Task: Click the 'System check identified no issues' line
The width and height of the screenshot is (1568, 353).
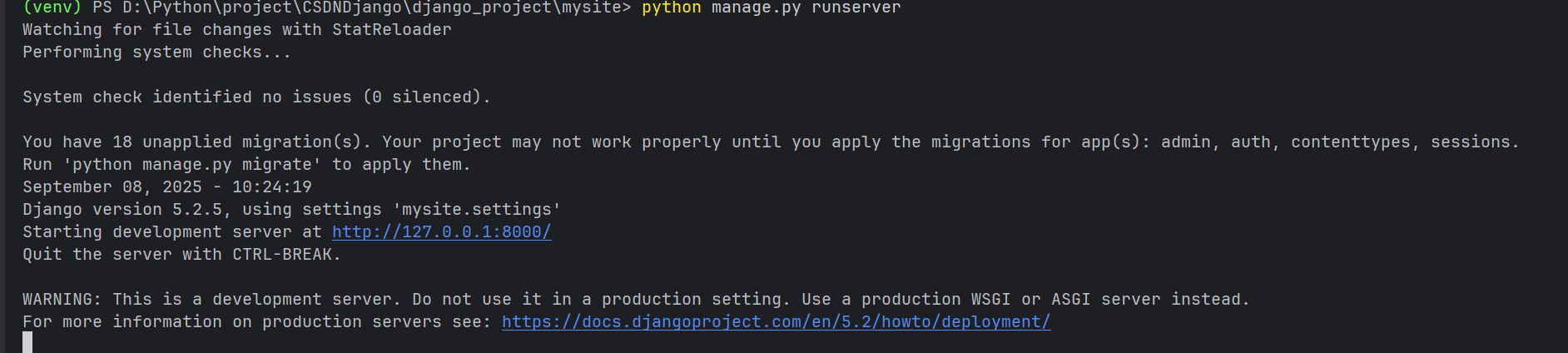Action: [256, 97]
